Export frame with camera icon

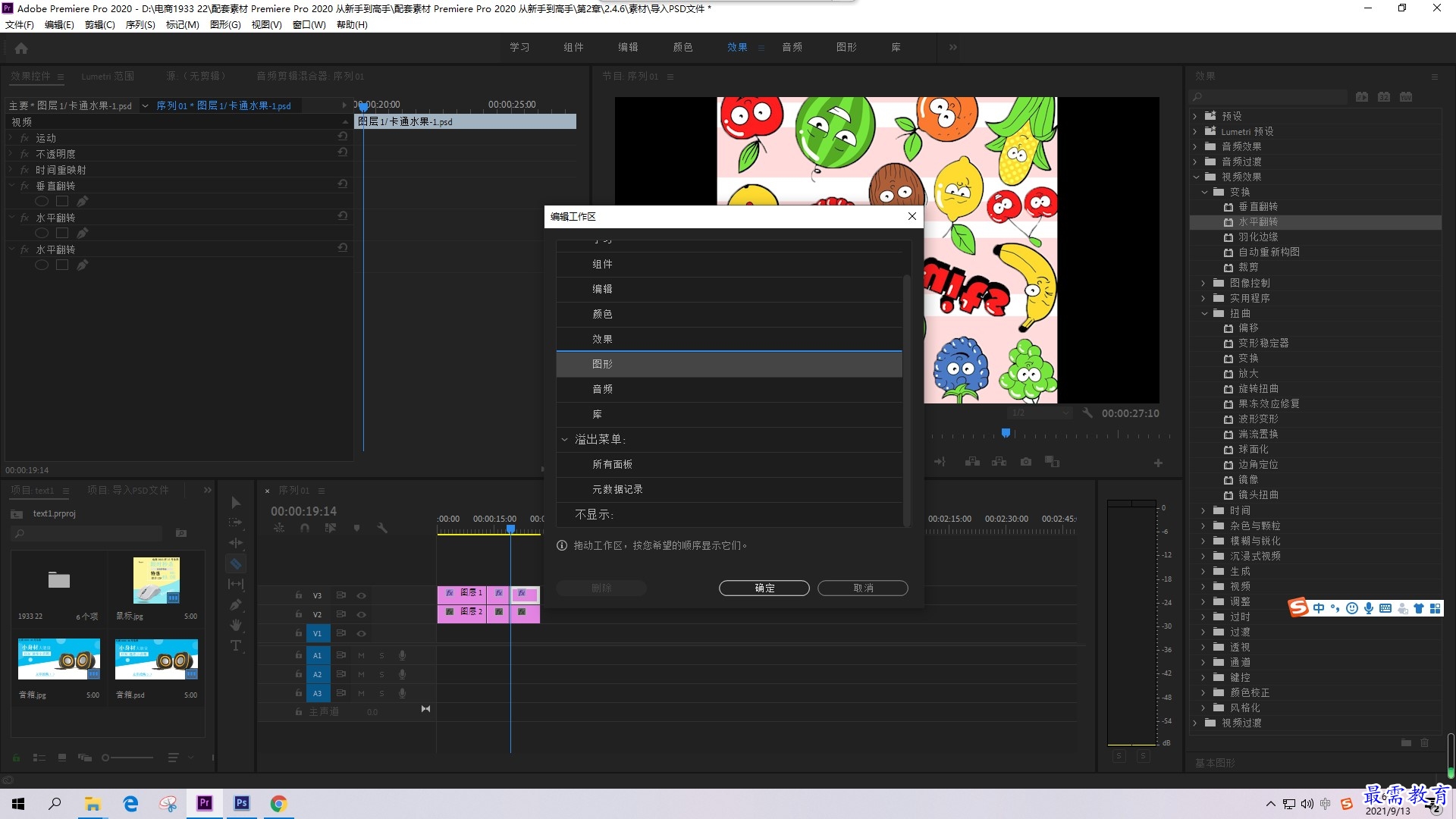(1025, 462)
